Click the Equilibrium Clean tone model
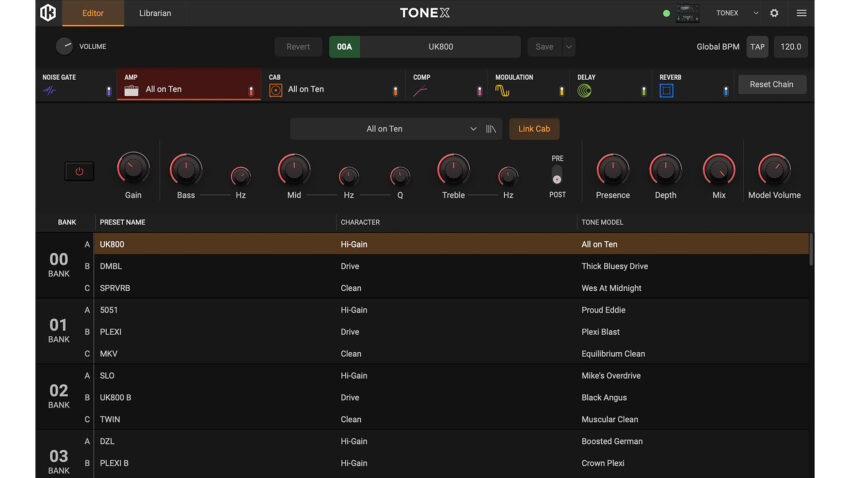Viewport: 850px width, 478px height. (613, 354)
